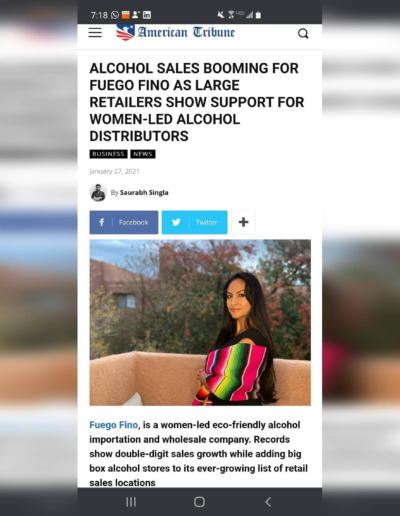Share article on Facebook
This screenshot has width=400, height=516.
[124, 222]
